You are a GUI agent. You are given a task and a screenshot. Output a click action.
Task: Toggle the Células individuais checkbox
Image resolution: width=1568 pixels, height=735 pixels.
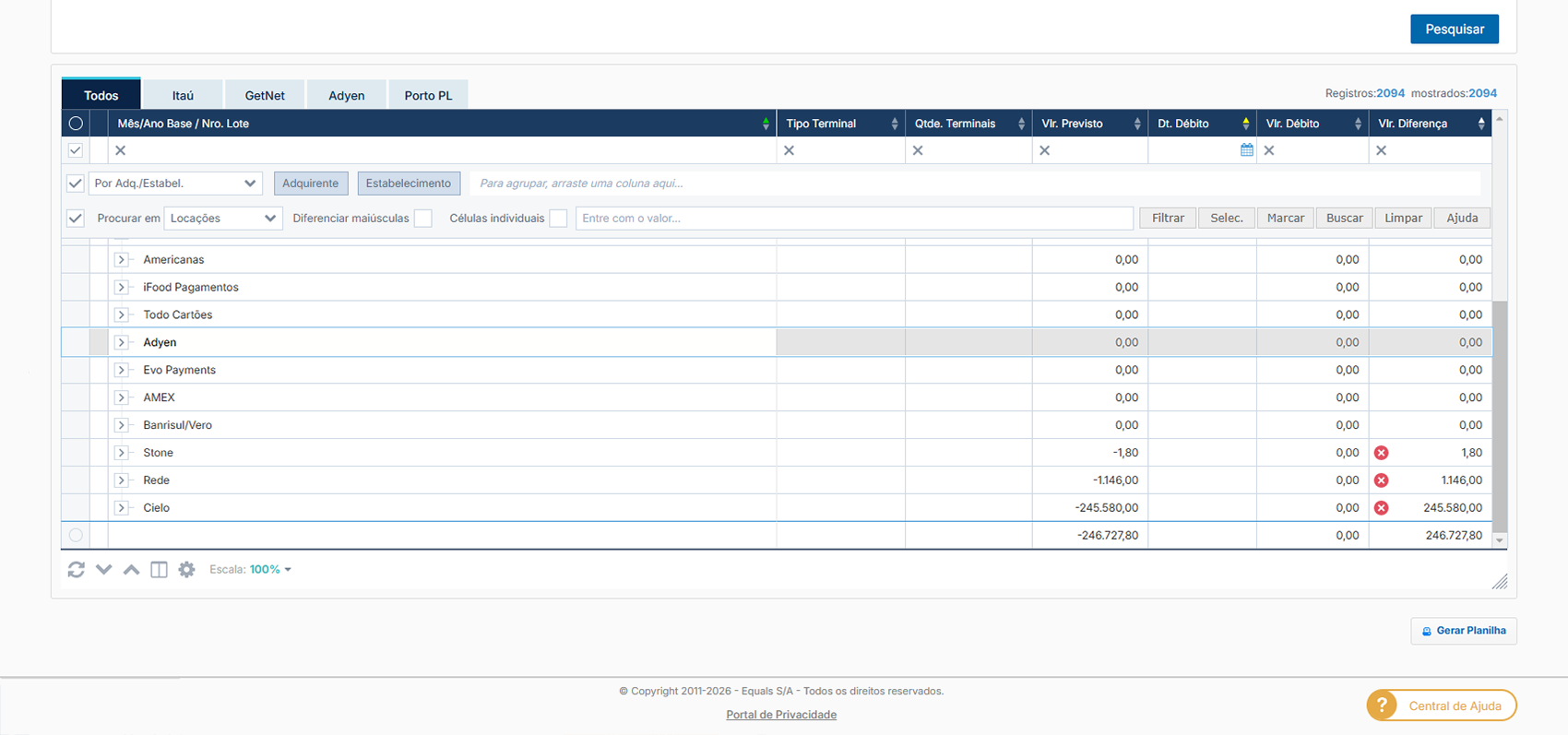click(558, 219)
